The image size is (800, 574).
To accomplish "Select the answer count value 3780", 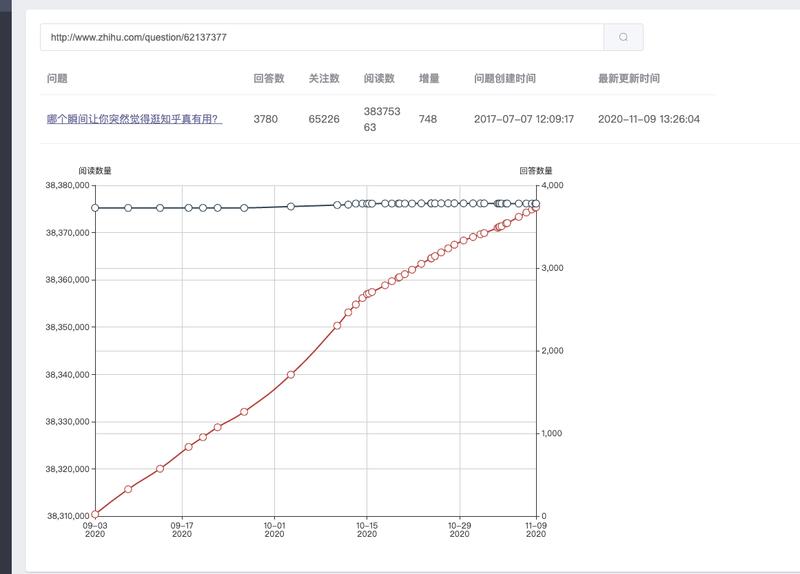I will click(266, 119).
